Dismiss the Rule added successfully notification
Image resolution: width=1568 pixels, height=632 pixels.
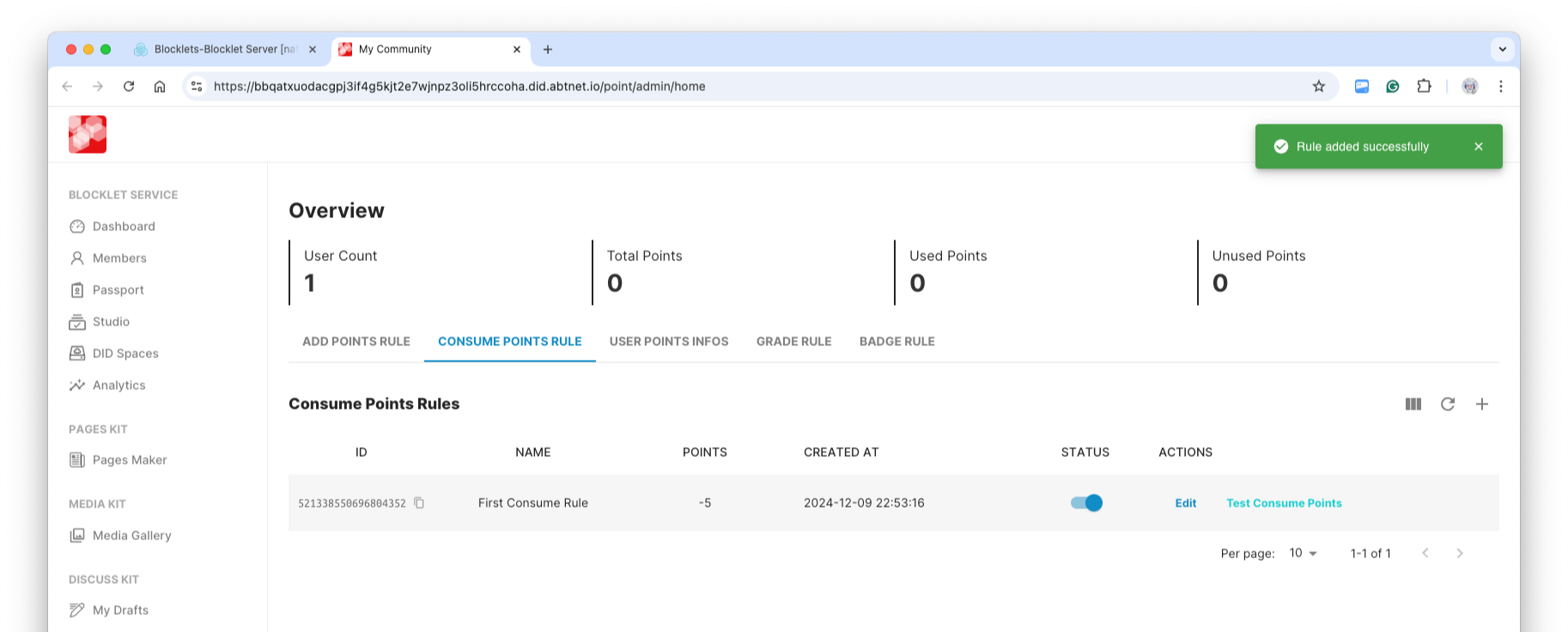point(1479,147)
